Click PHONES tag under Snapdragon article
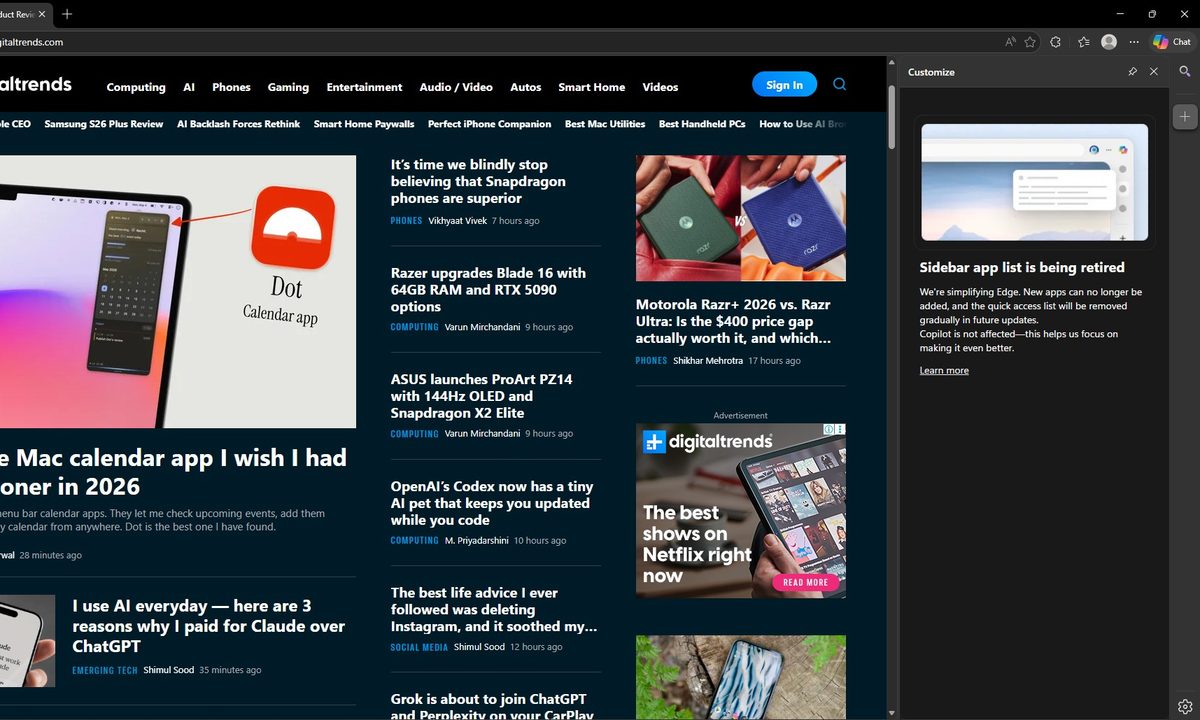The width and height of the screenshot is (1200, 720). [x=406, y=221]
